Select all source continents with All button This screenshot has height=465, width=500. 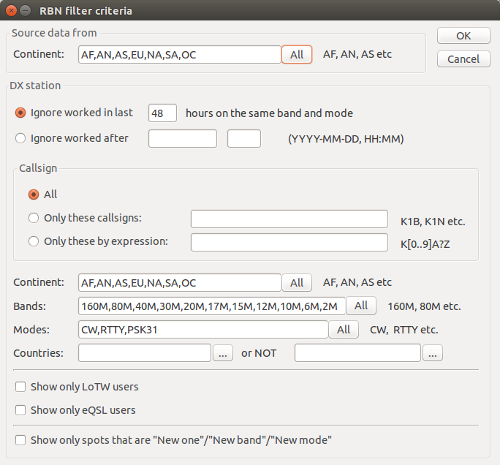[297, 55]
